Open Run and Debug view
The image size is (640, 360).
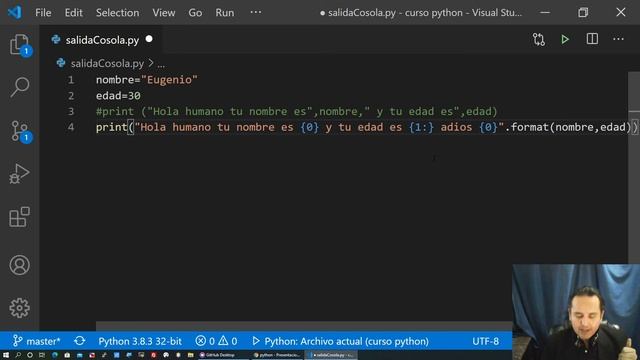click(x=19, y=174)
